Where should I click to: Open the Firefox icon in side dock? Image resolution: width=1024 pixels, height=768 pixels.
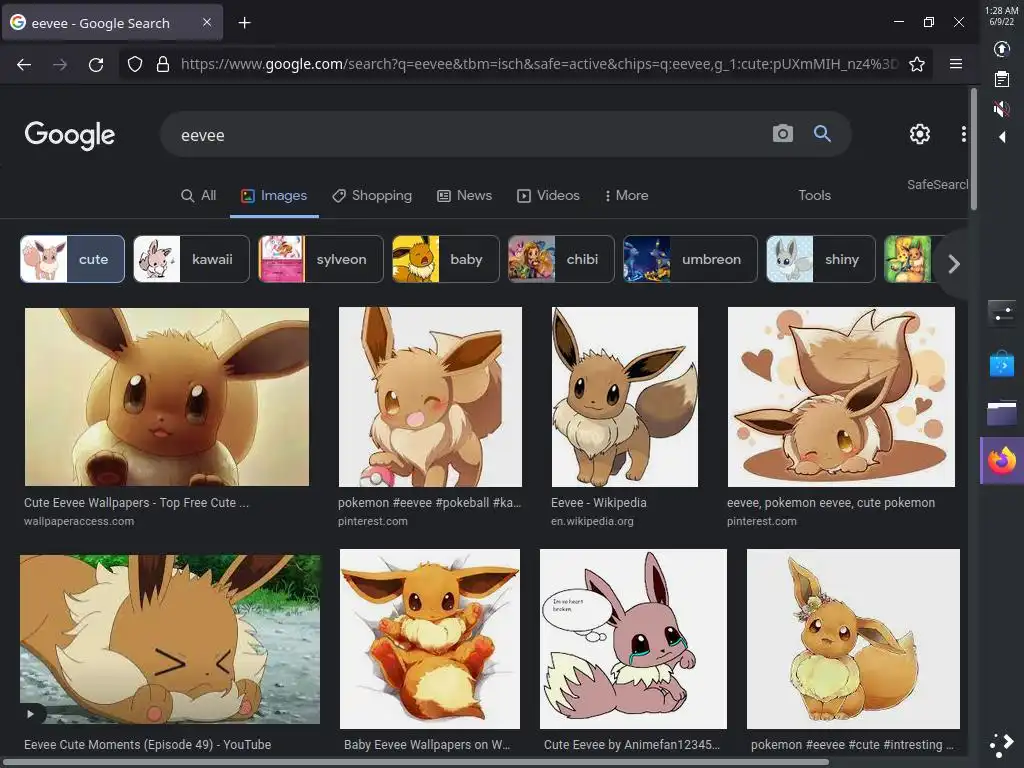[1002, 460]
